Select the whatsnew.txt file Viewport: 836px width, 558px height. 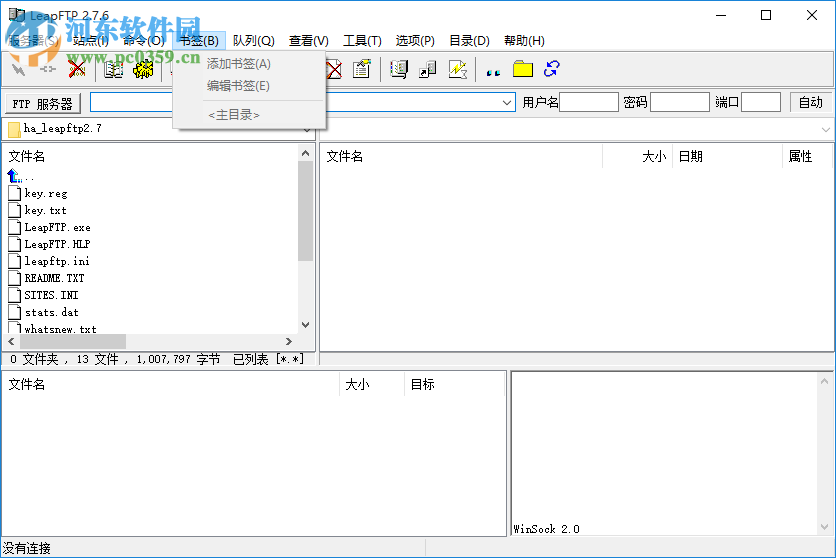(x=53, y=328)
